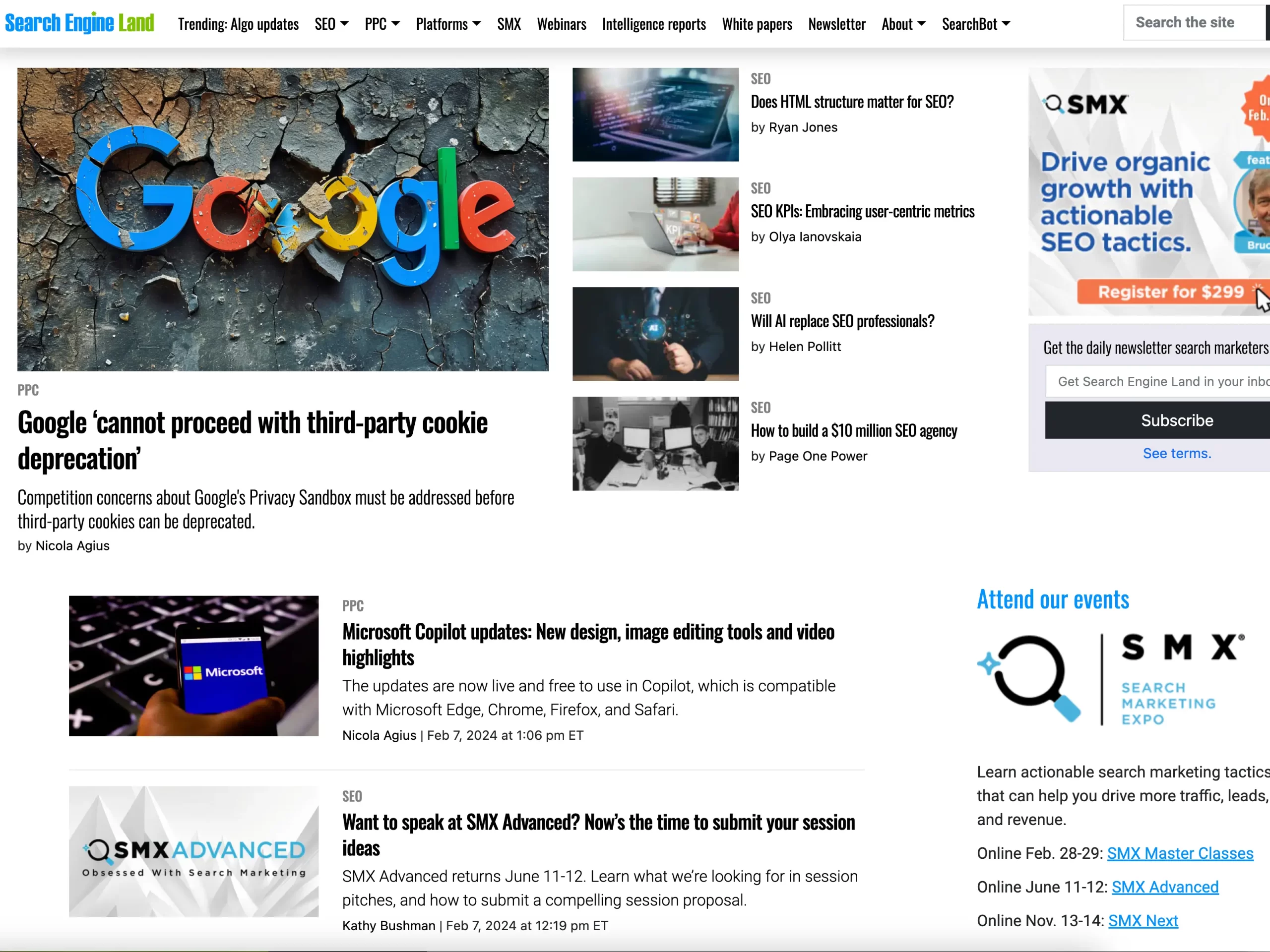Go to Intelligence reports page
The image size is (1270, 952).
[x=654, y=24]
